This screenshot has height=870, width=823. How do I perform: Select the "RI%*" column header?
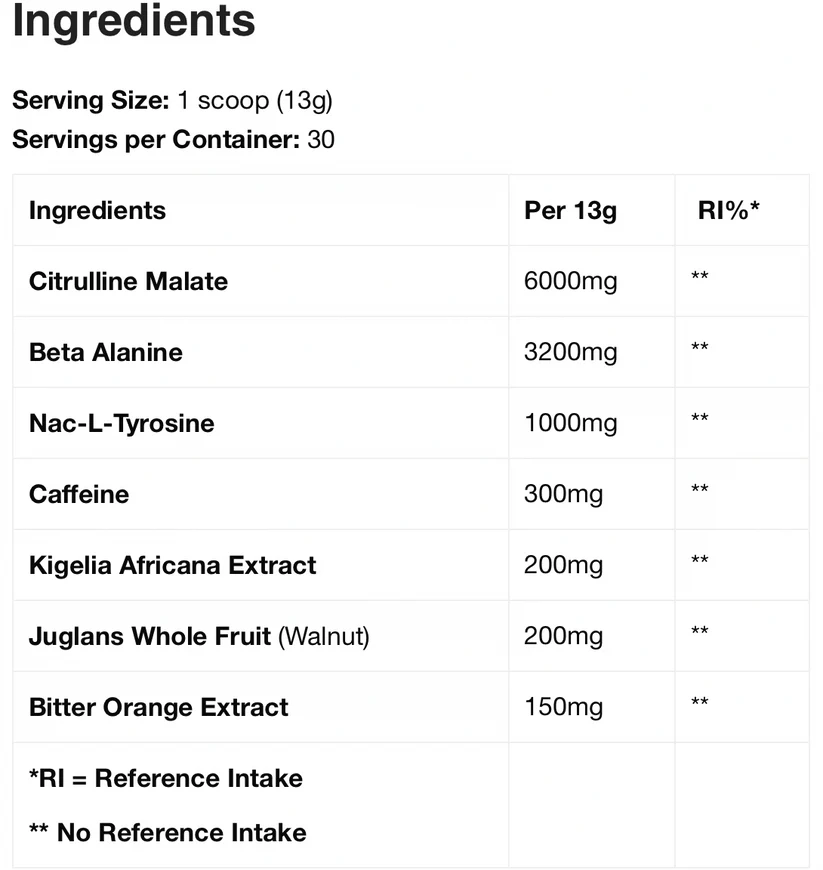729,210
